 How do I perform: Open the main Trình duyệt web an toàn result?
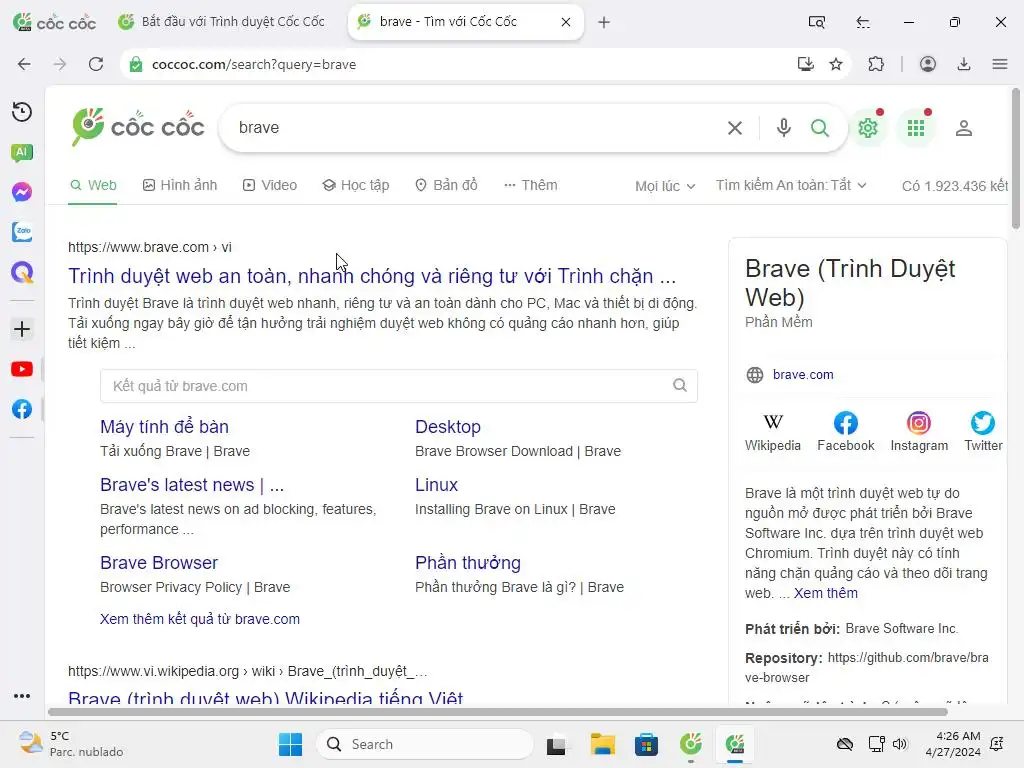(372, 276)
